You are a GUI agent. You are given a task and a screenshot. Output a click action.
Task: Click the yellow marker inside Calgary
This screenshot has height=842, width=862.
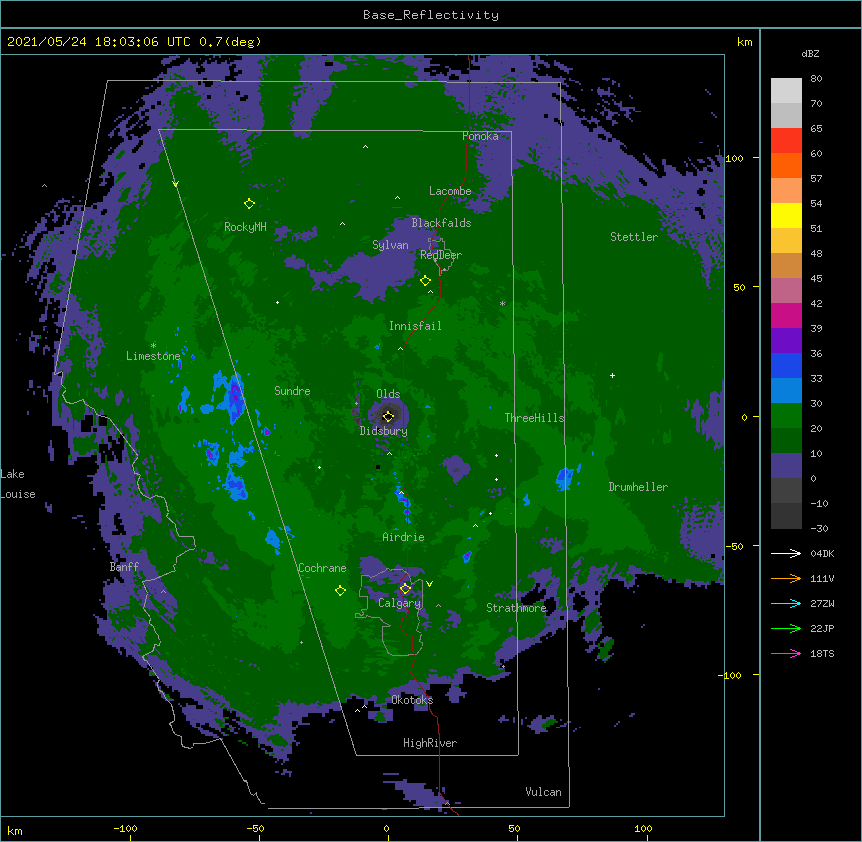(405, 589)
